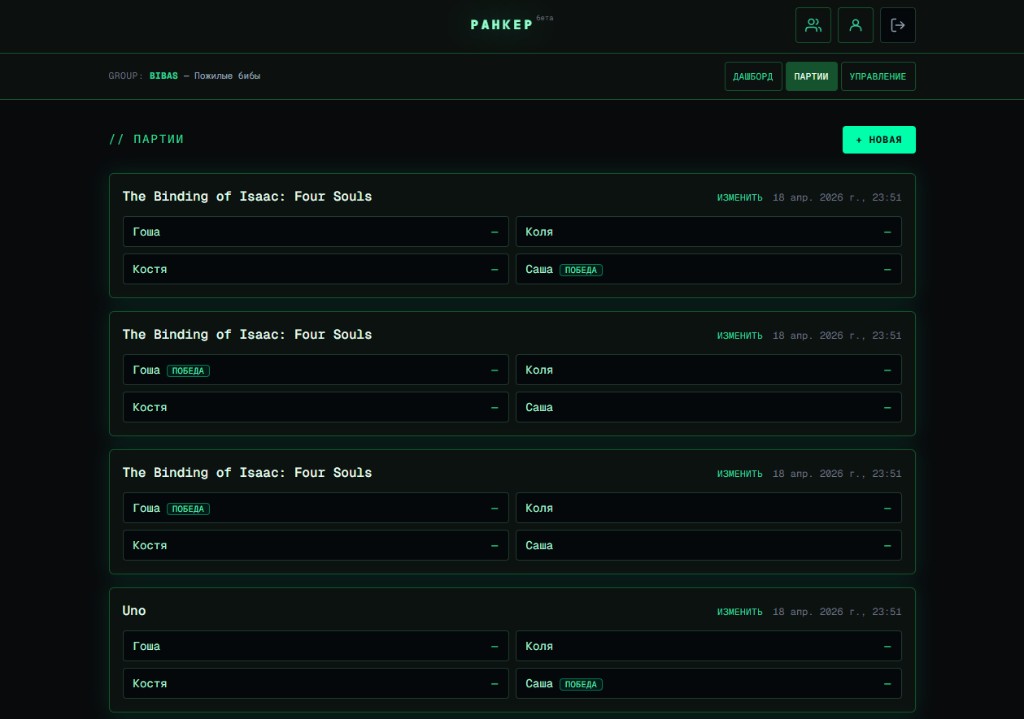Select the Гоша row in Uno game
Viewport: 1024px width, 719px height.
[315, 646]
